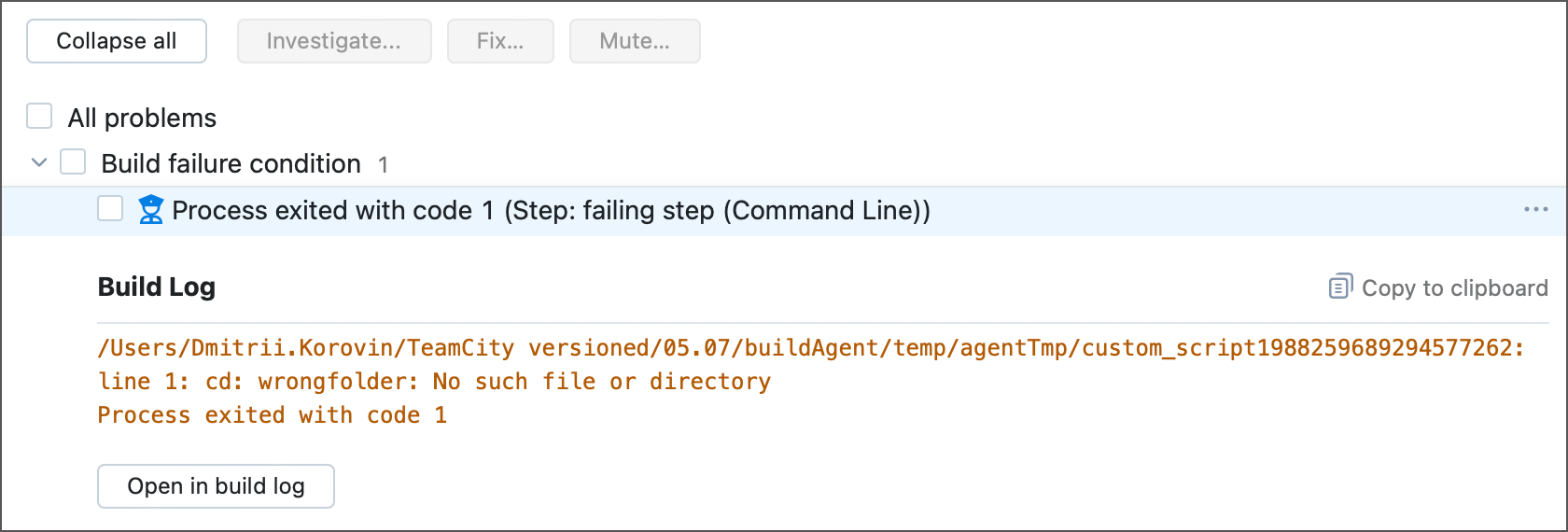
Task: Click the clipboard icon next to Copy
Action: (x=1340, y=287)
